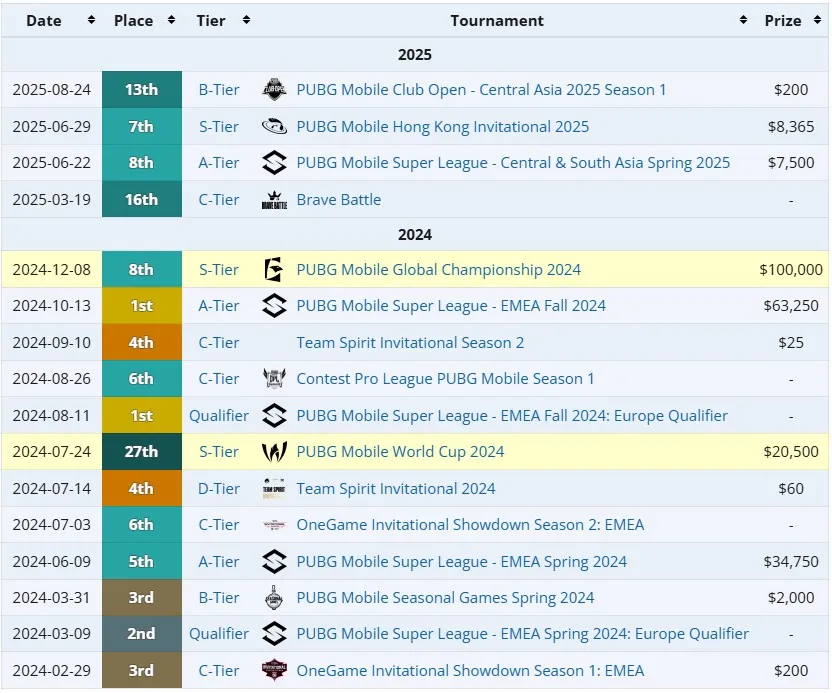Select the $8,365 prize value
This screenshot has height=693, width=832.
click(791, 126)
